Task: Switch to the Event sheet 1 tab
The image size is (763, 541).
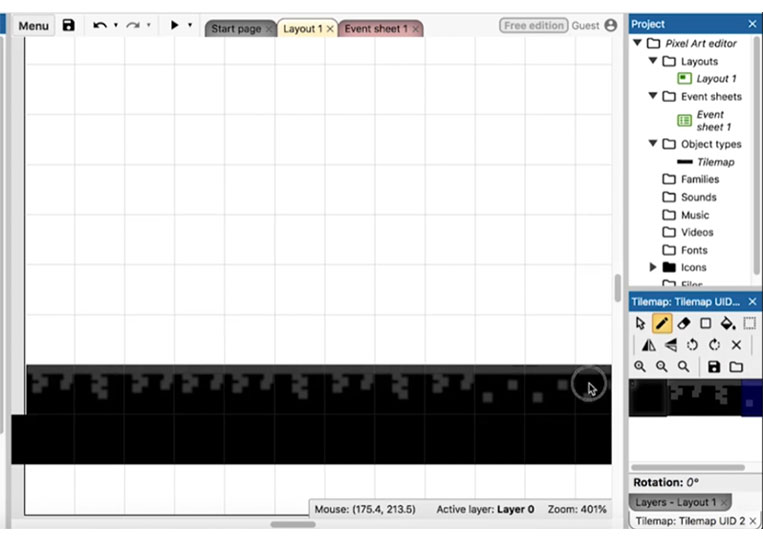Action: [x=376, y=29]
